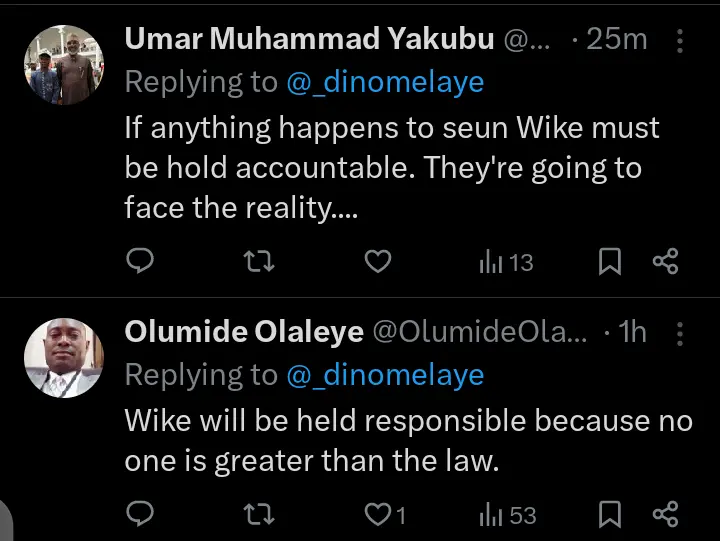Share Olumide Olaleye's tweet
720x541 pixels.
click(666, 515)
